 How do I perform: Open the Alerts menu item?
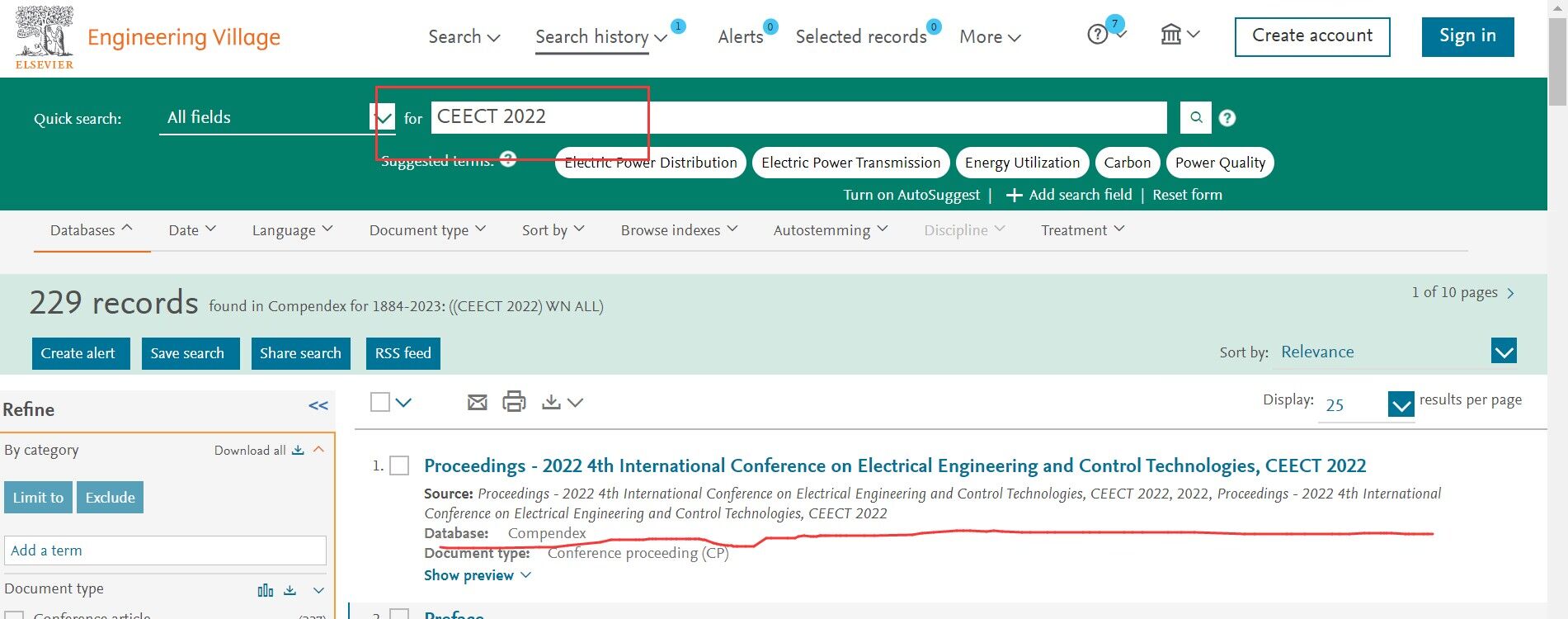click(x=741, y=36)
